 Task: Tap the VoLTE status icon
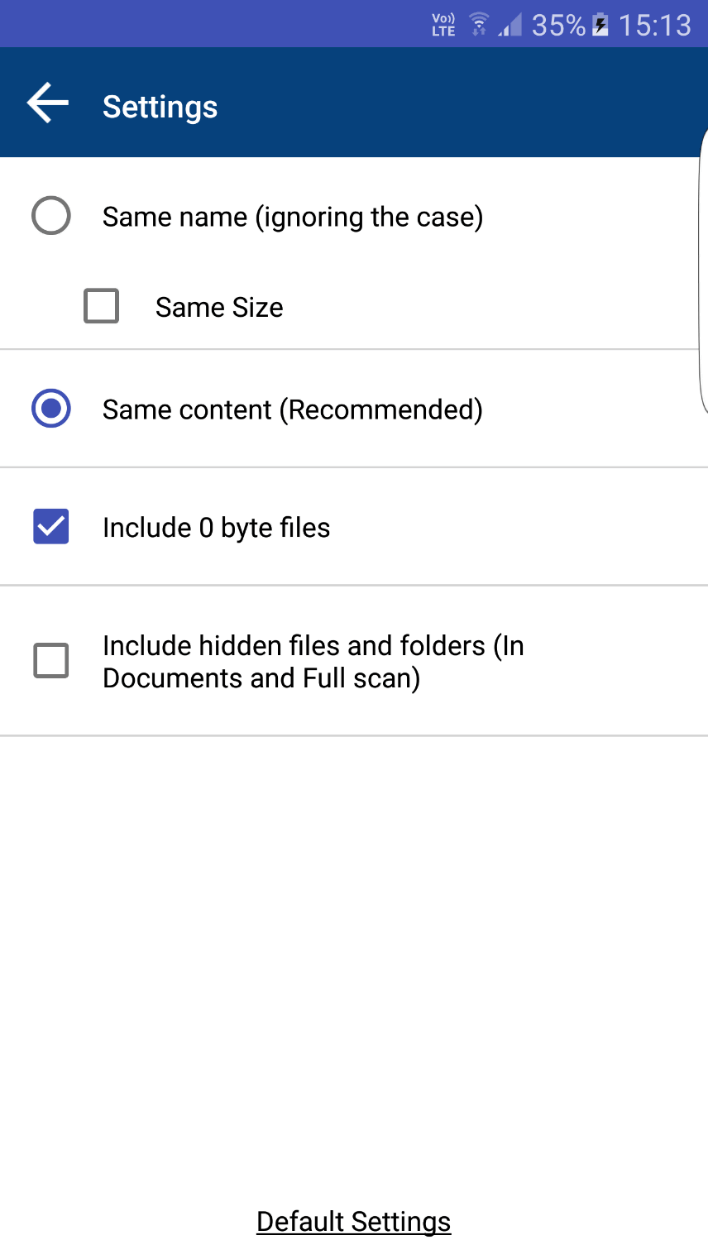click(443, 25)
